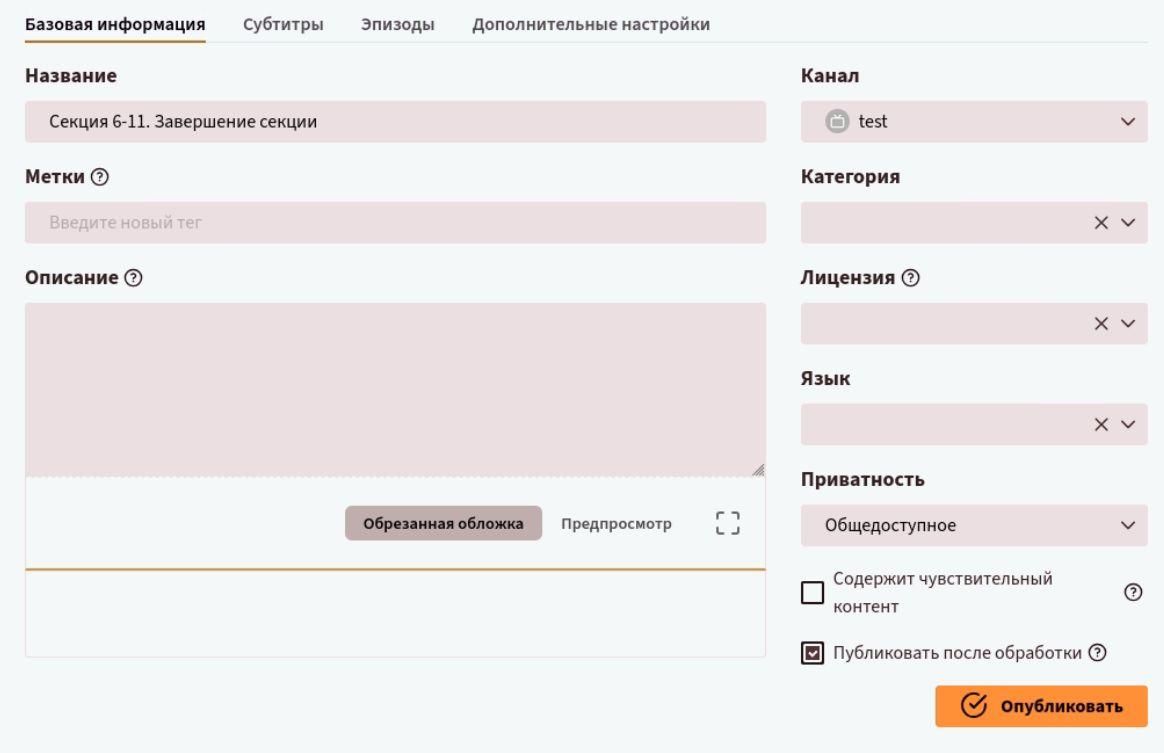This screenshot has height=753, width=1164.
Task: Switch to the Субтитры tab
Action: (283, 25)
